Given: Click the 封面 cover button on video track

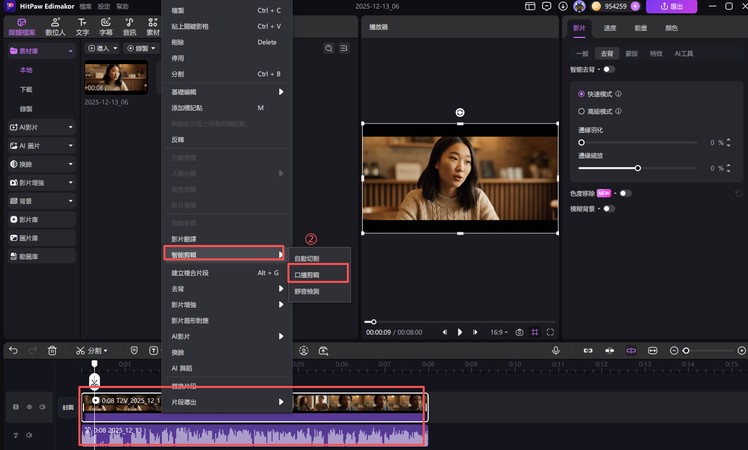Looking at the screenshot, I should [68, 407].
